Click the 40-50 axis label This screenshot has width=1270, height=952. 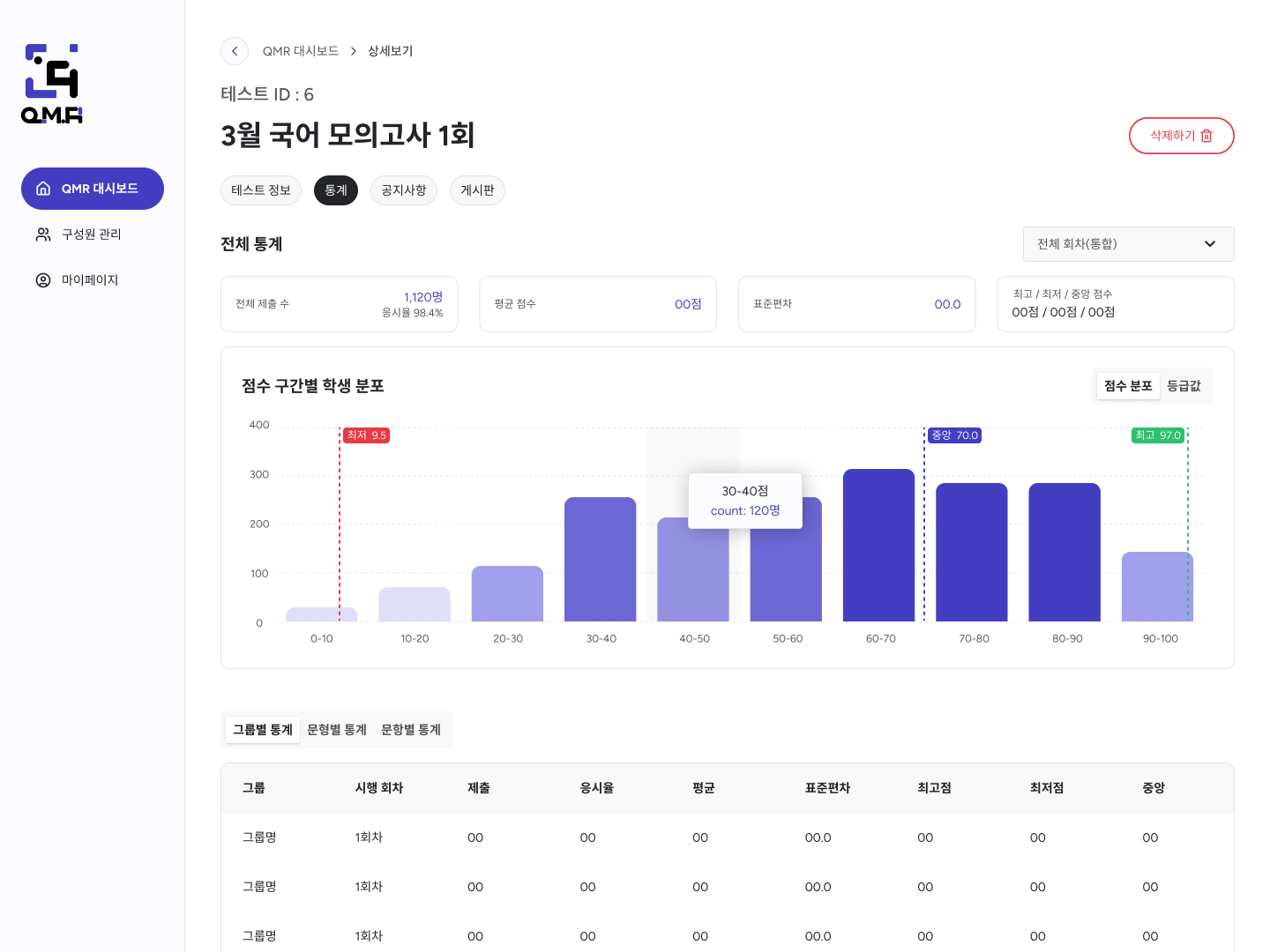coord(694,638)
